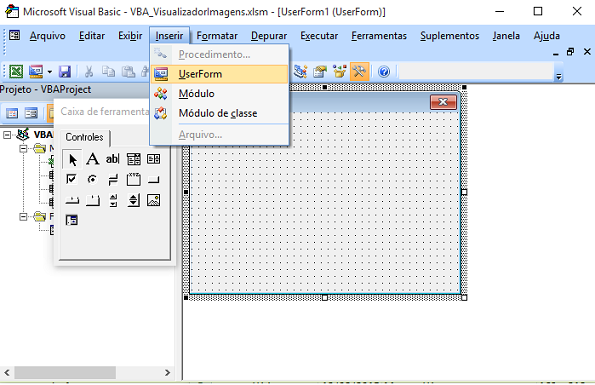The width and height of the screenshot is (595, 385).
Task: Select the CheckBox control in toolbox
Action: click(x=71, y=179)
